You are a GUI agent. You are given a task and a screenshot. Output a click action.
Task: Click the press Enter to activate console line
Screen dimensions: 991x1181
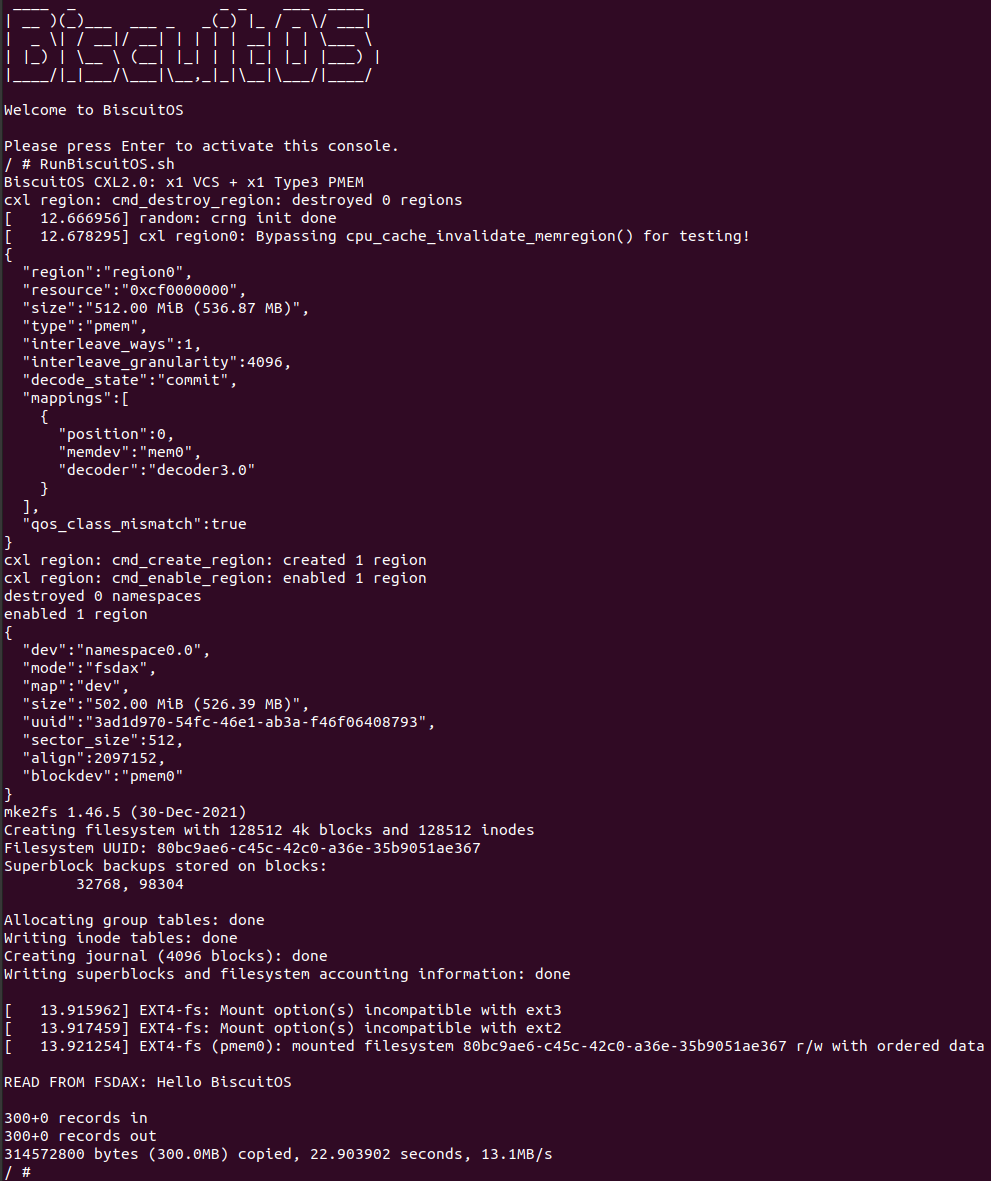(201, 146)
